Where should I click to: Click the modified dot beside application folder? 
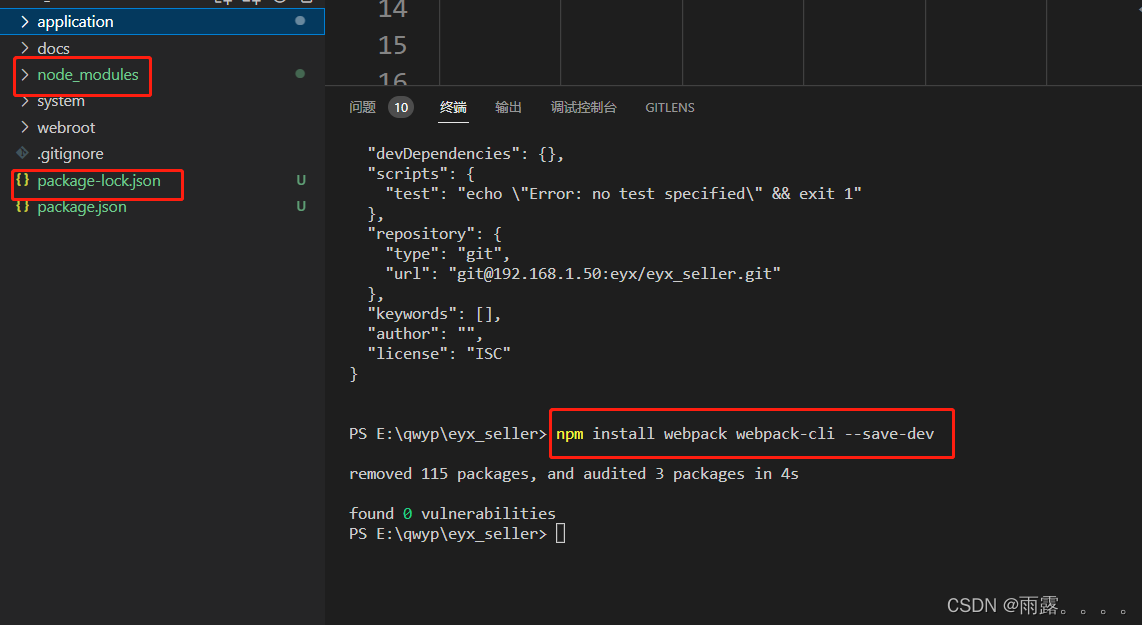point(299,20)
